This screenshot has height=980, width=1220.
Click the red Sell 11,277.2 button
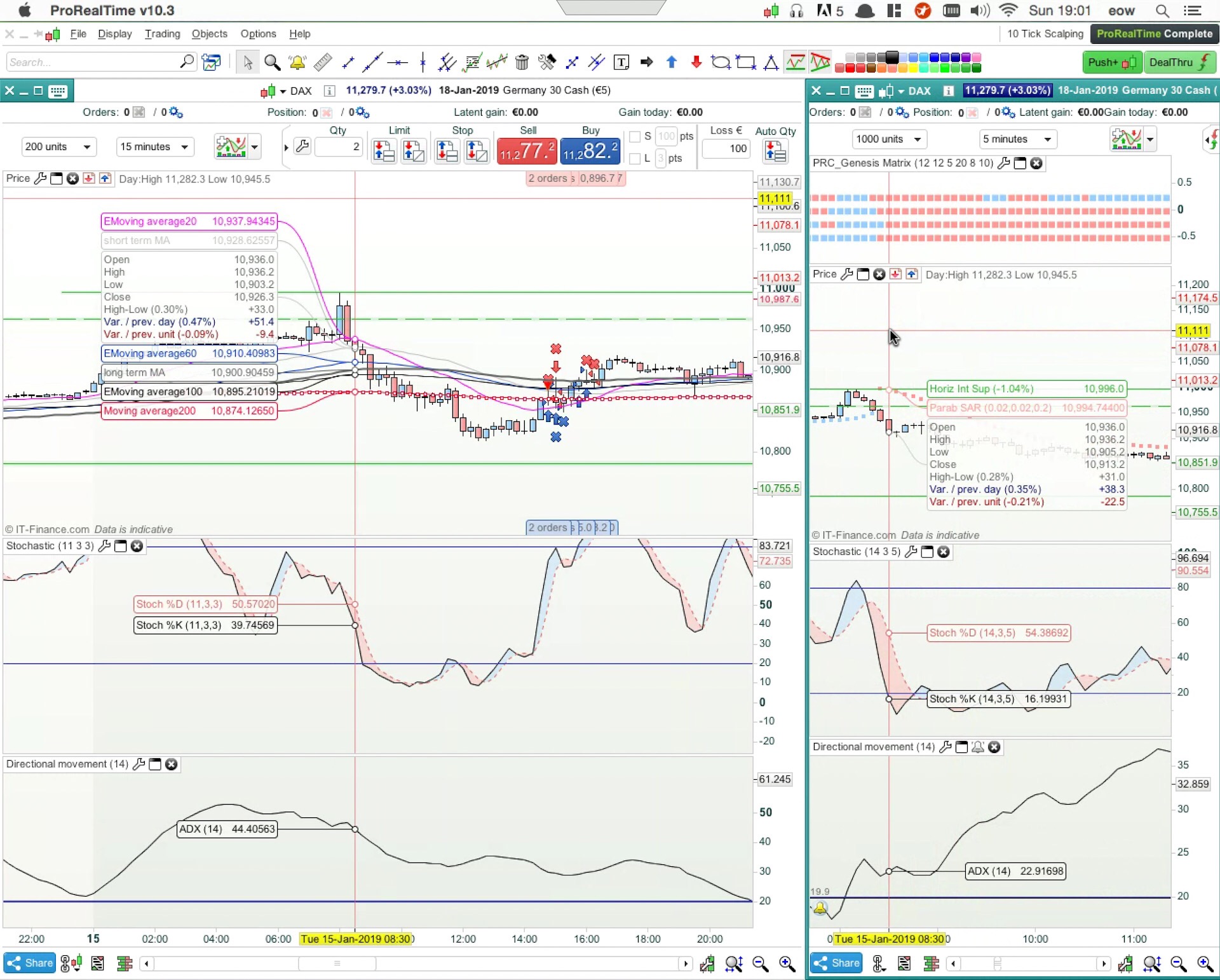pyautogui.click(x=527, y=151)
